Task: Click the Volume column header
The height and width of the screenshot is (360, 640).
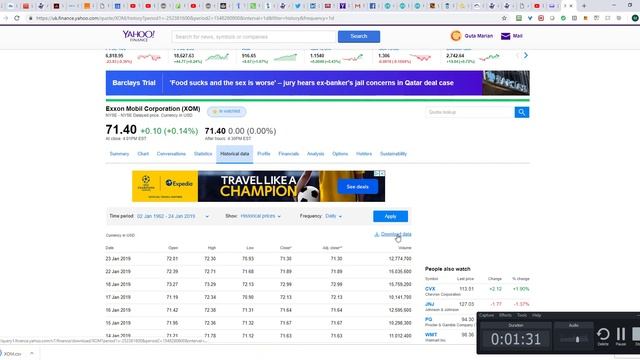Action: (405, 248)
